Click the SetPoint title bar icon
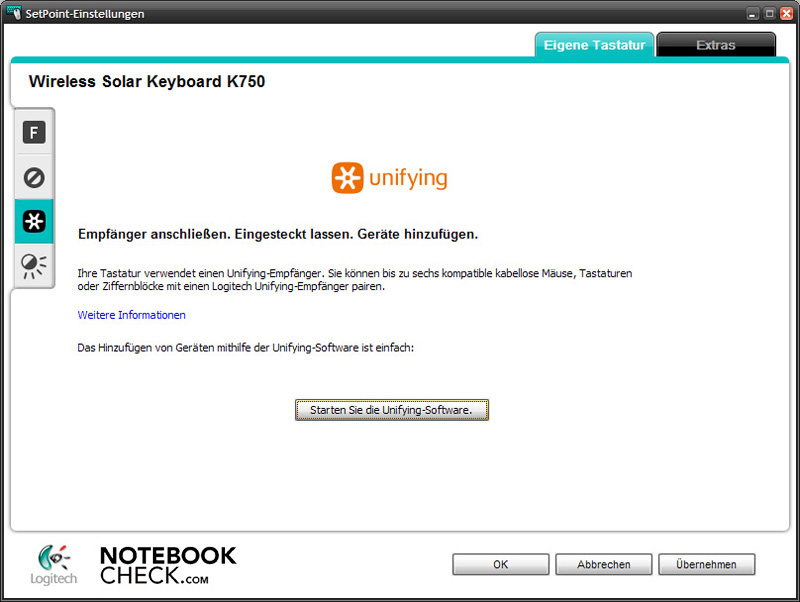The image size is (800, 602). pos(14,12)
